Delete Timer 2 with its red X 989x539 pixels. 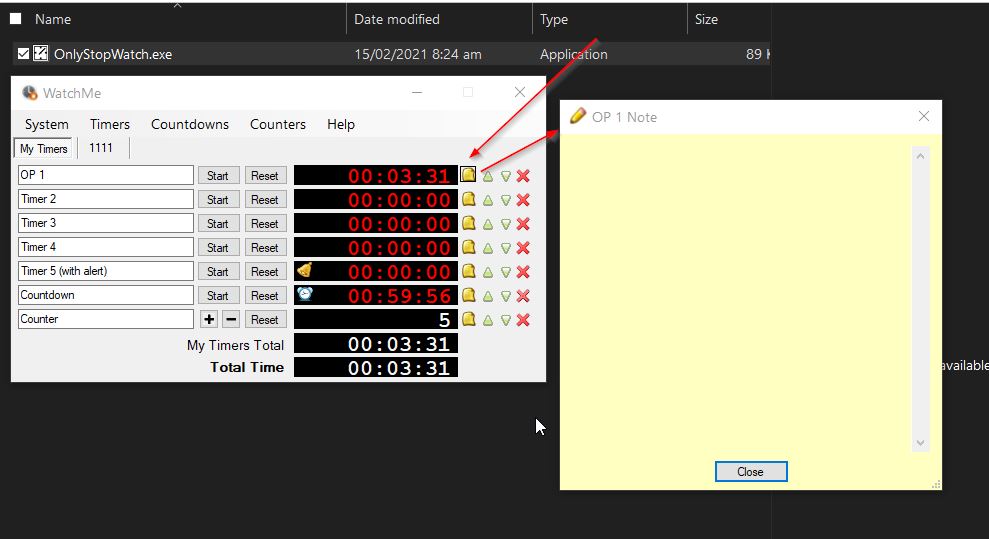pos(523,200)
